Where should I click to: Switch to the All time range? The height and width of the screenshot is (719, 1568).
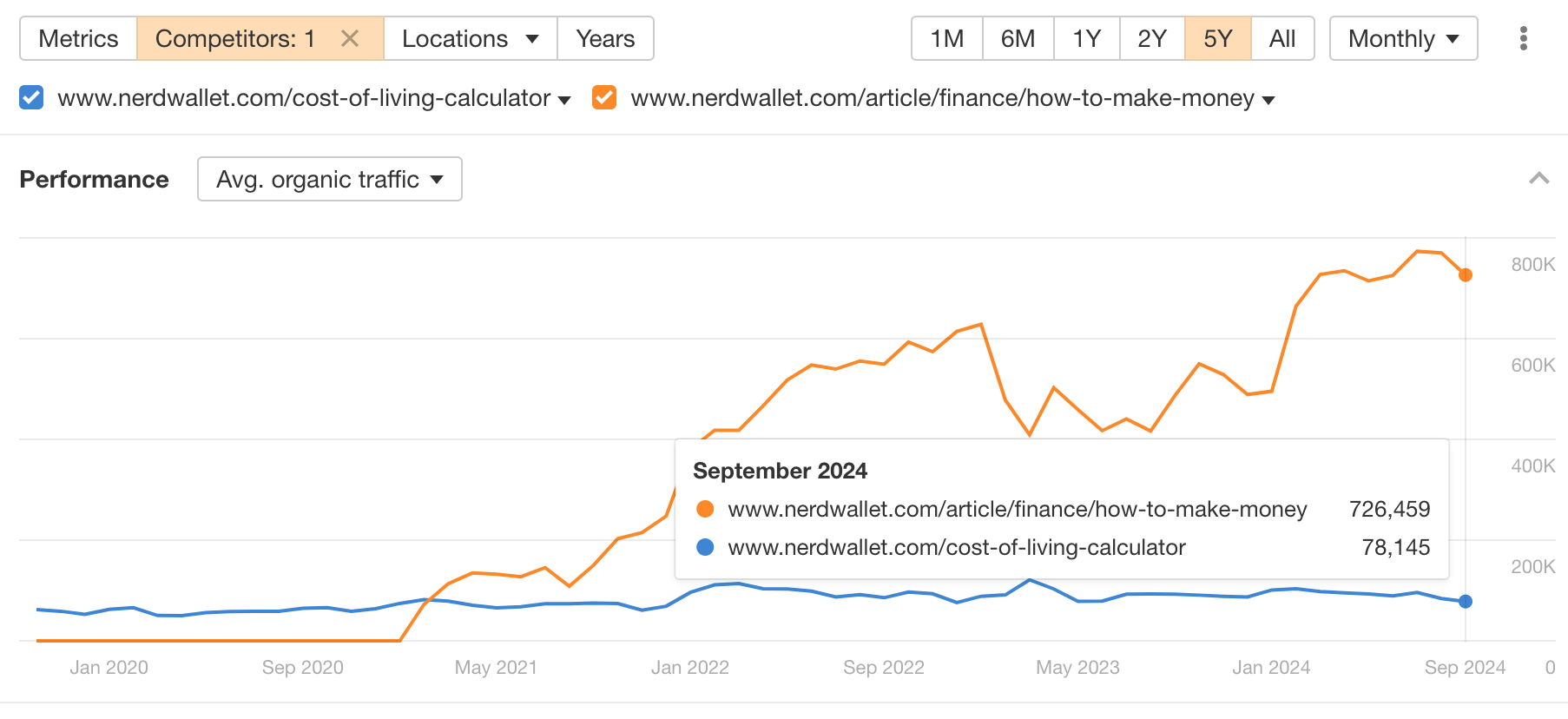click(1283, 38)
